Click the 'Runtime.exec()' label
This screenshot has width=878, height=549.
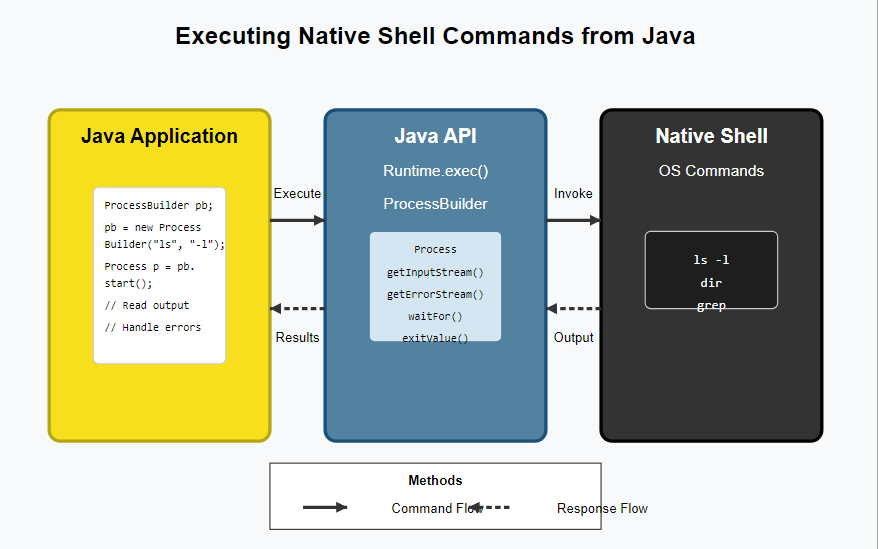[436, 171]
